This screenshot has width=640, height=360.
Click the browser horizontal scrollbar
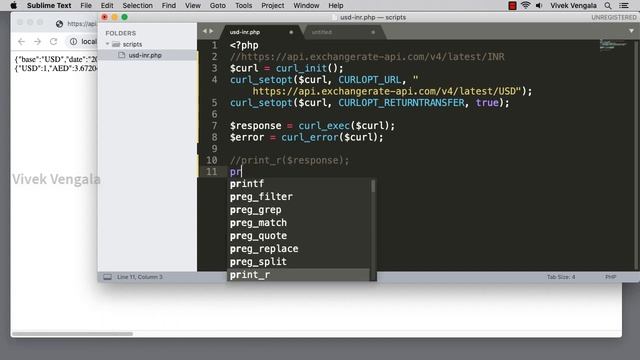(x=72, y=334)
